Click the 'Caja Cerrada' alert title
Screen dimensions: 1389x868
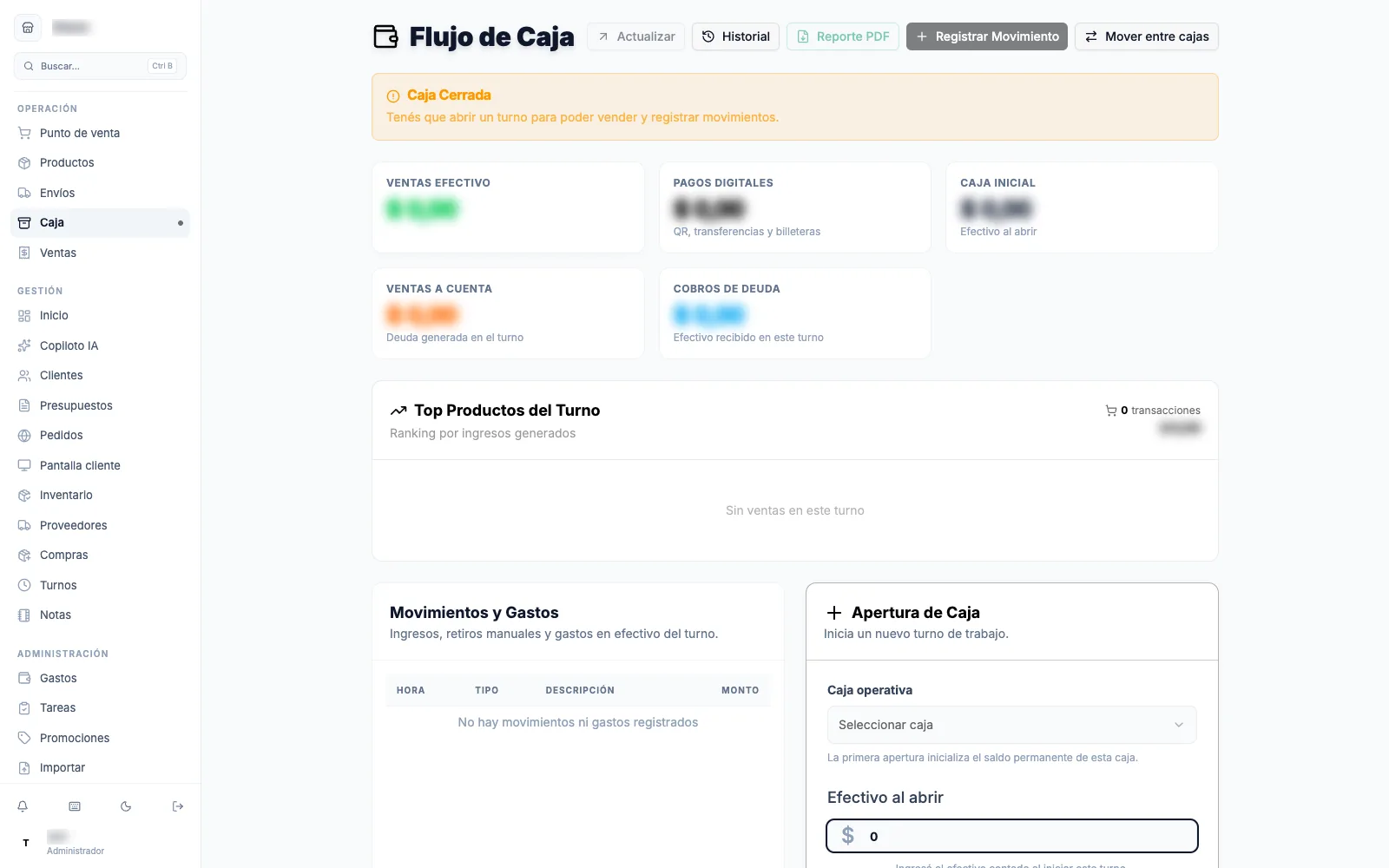coord(449,95)
